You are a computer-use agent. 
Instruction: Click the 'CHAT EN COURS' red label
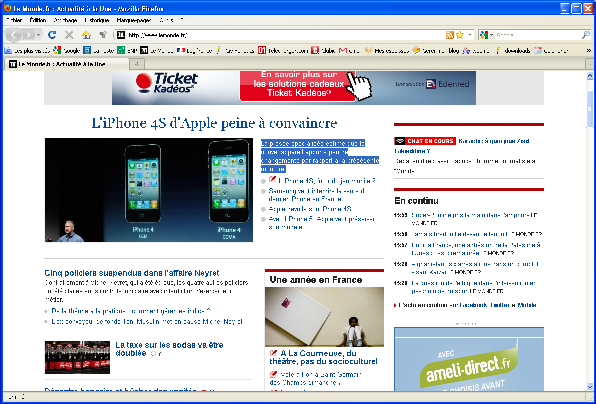coord(430,141)
